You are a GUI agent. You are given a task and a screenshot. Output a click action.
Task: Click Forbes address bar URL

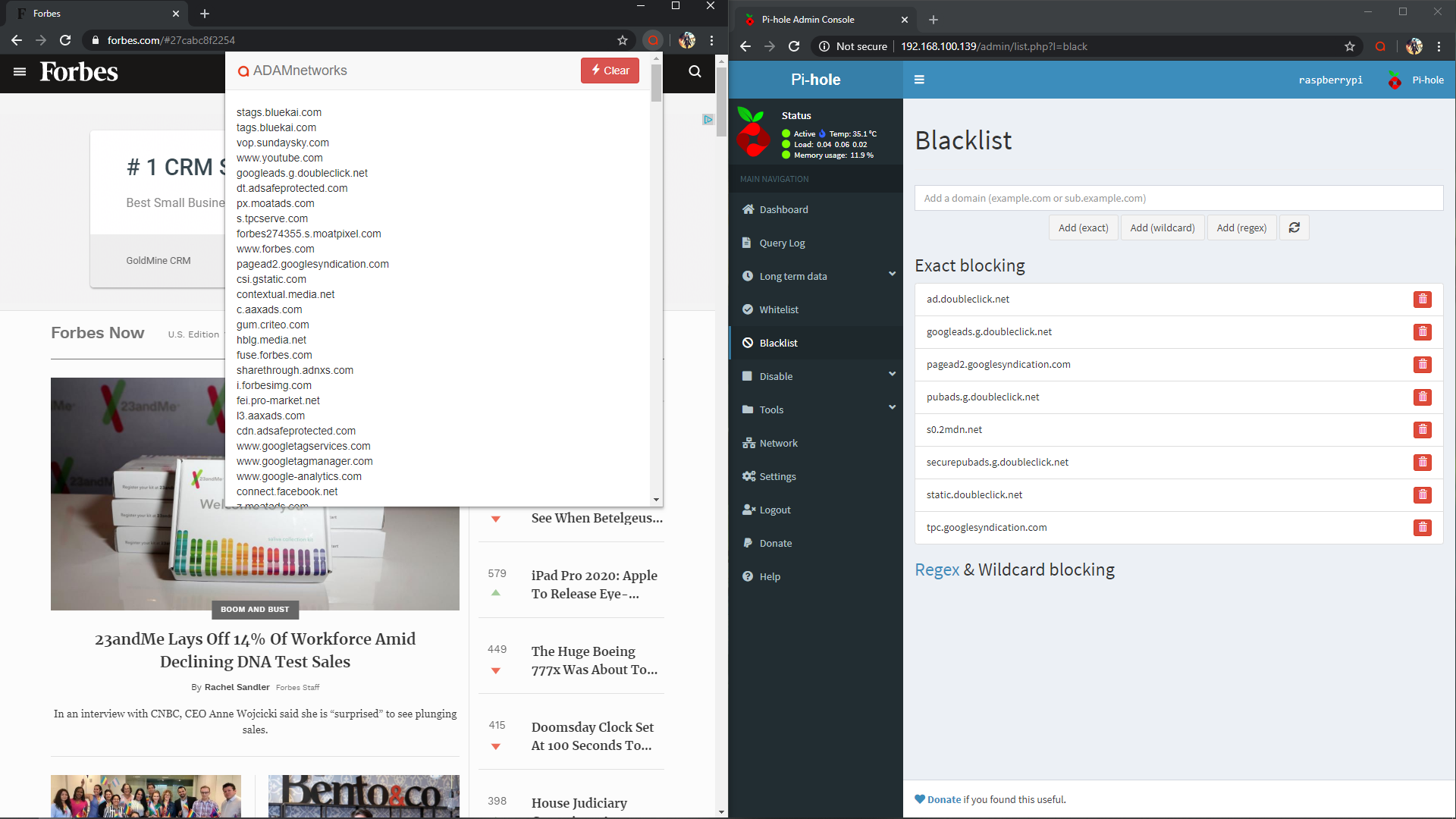point(171,40)
